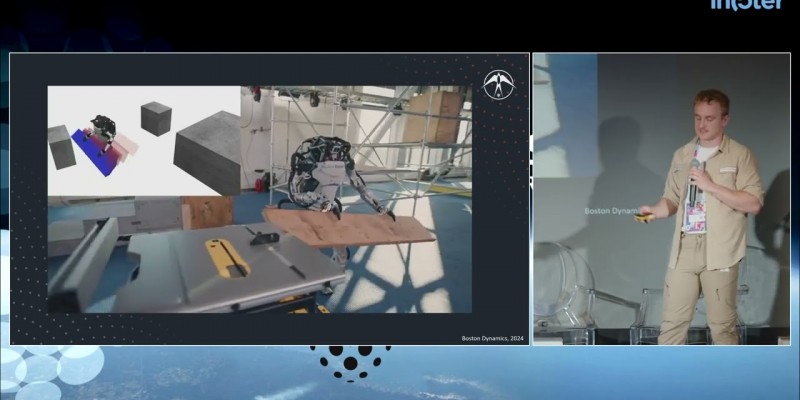This screenshot has width=800, height=400.
Task: Click the yellow clicker in presenter's hand
Action: 645,216
